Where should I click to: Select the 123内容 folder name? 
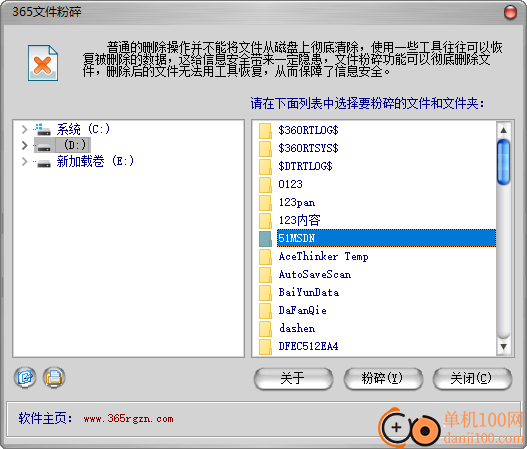pyautogui.click(x=299, y=220)
